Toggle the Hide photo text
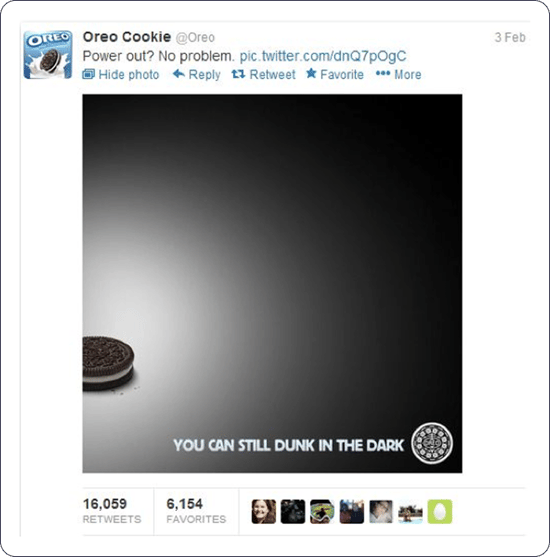The width and height of the screenshot is (550, 557). tap(129, 75)
